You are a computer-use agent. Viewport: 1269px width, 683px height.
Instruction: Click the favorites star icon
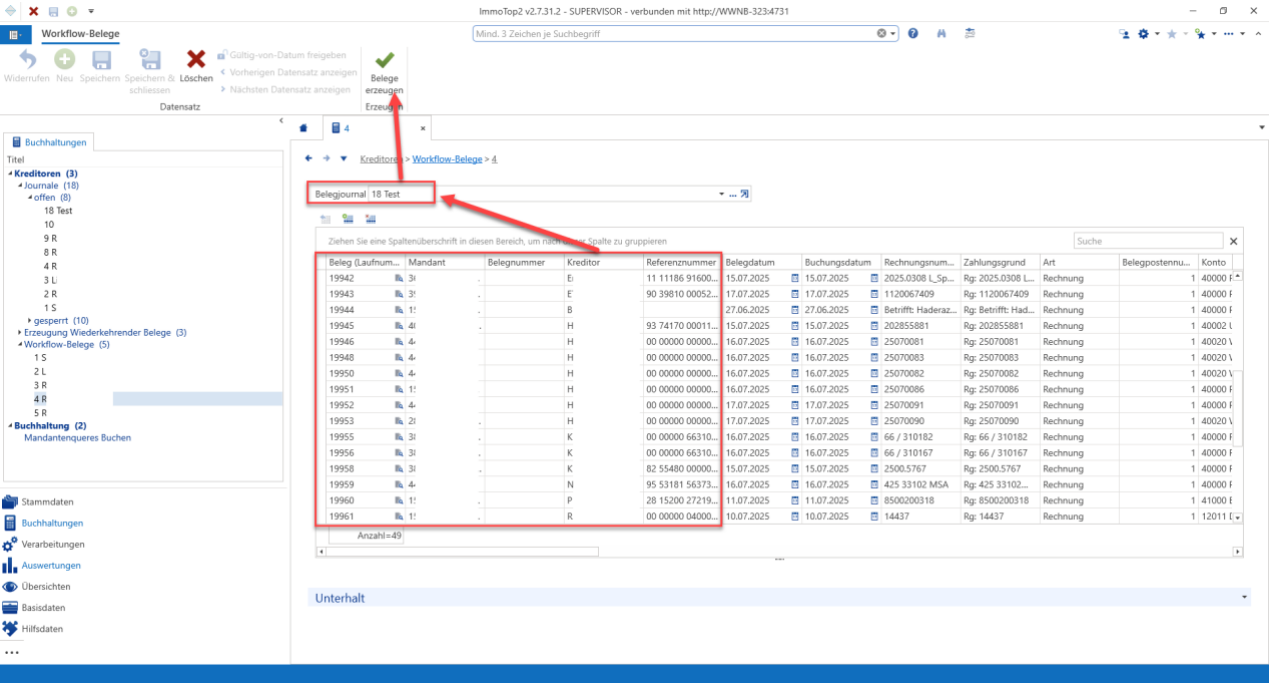click(1171, 33)
